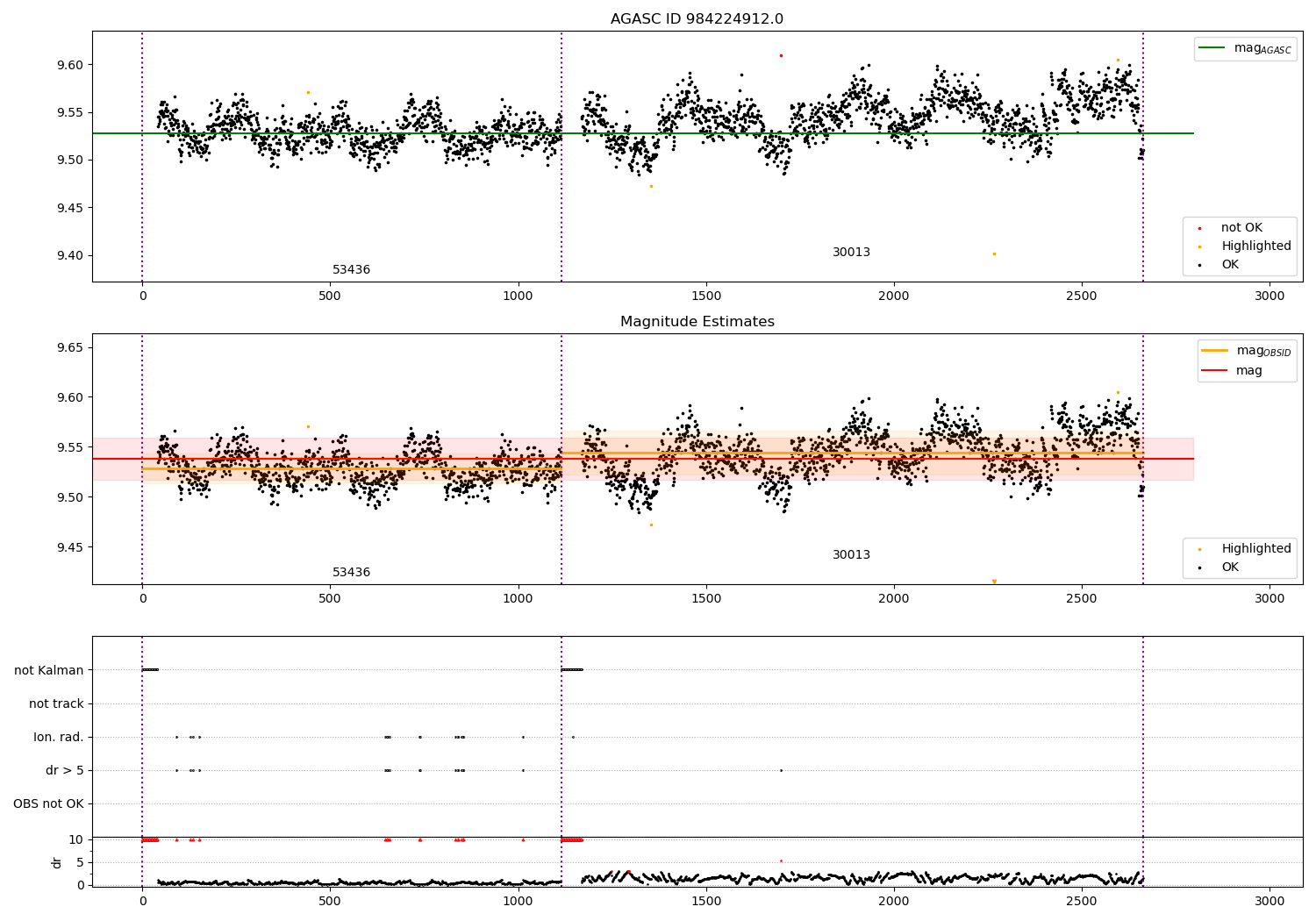Click obsid label 30013 in middle plot
Viewport: 1316px width, 921px height.
[851, 555]
